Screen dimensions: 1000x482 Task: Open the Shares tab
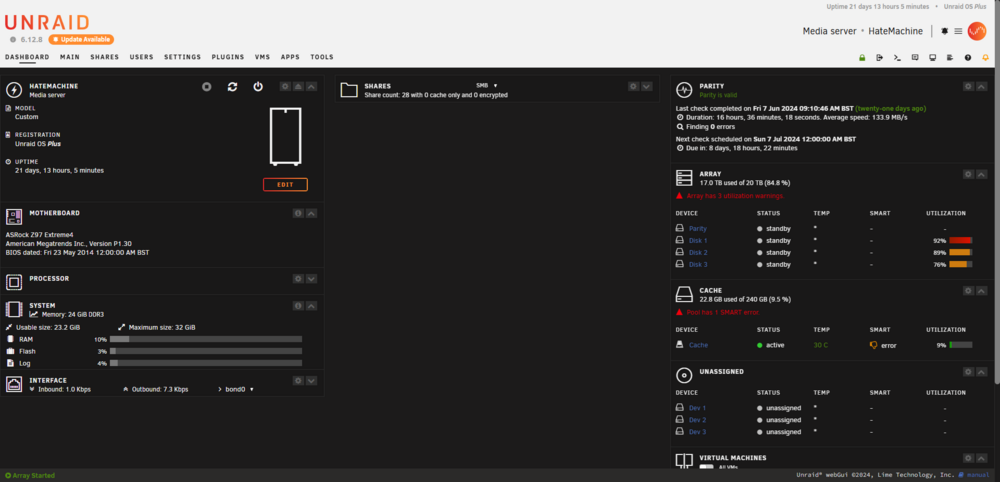[105, 57]
